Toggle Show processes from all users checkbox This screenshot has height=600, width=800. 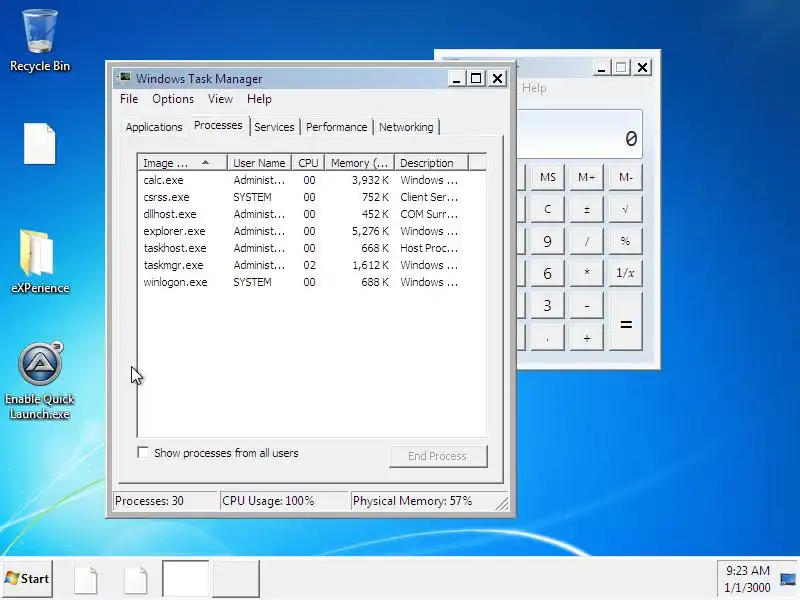click(143, 453)
